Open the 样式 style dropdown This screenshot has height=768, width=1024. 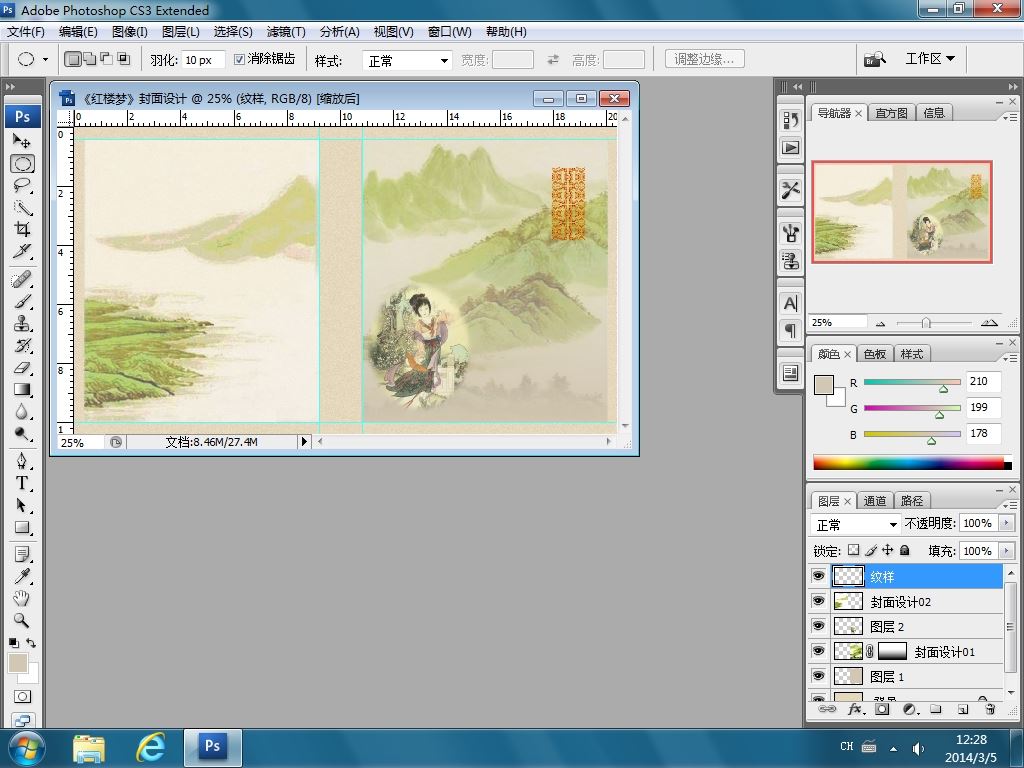[408, 61]
